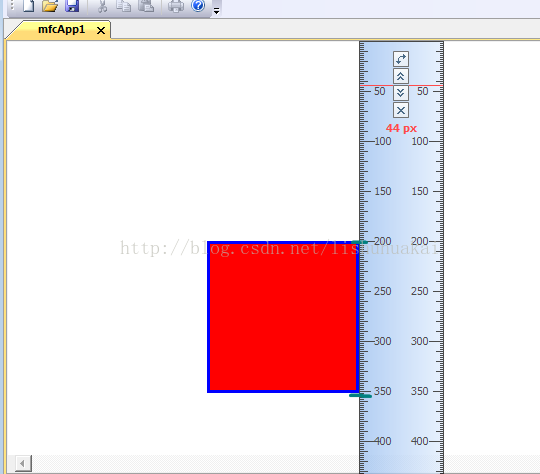Close the mfcApp1 tab
This screenshot has height=474, width=540.
(x=101, y=31)
